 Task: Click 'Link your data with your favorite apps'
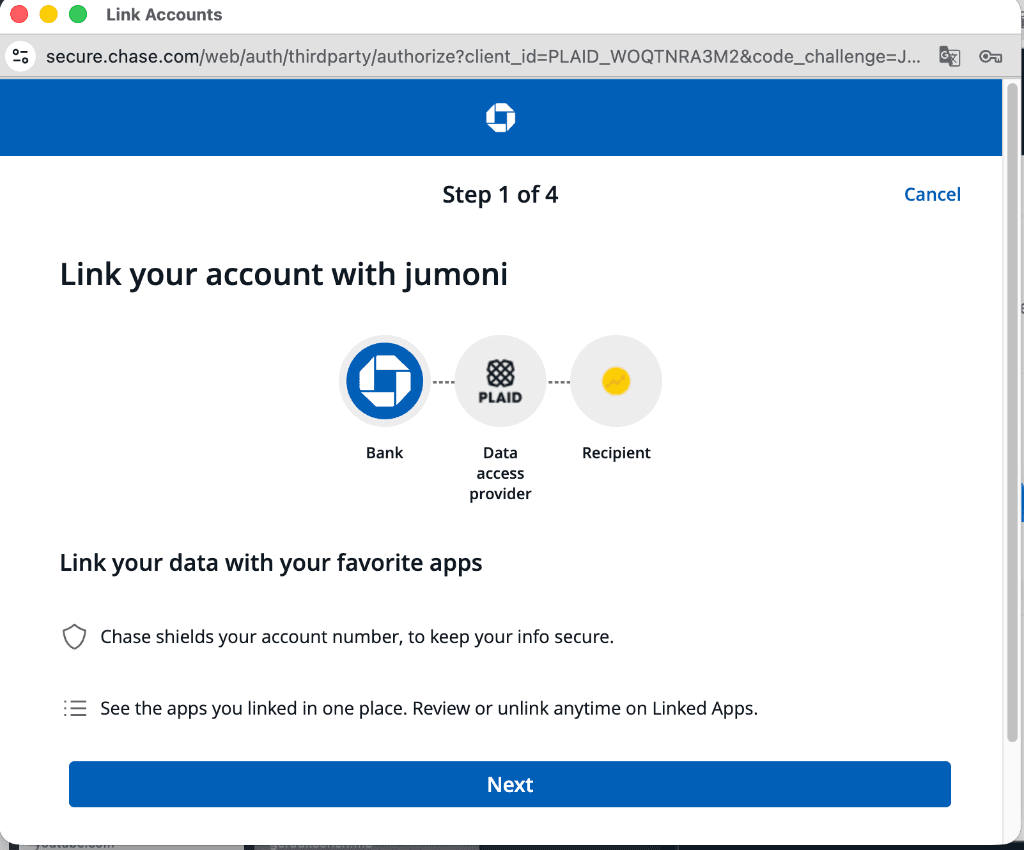click(x=271, y=563)
